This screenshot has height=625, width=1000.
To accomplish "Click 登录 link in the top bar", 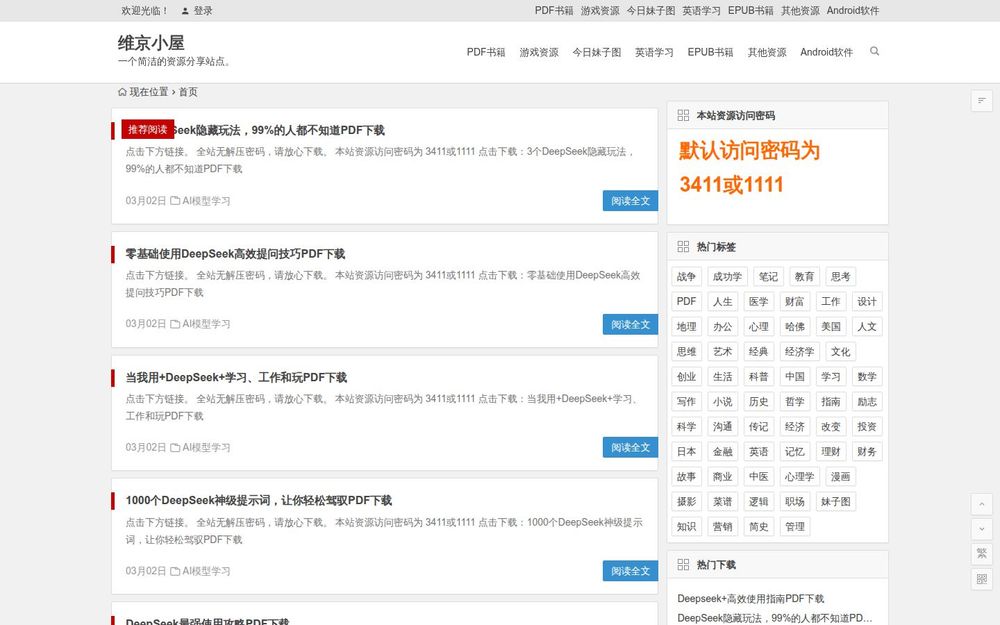I will pos(203,11).
